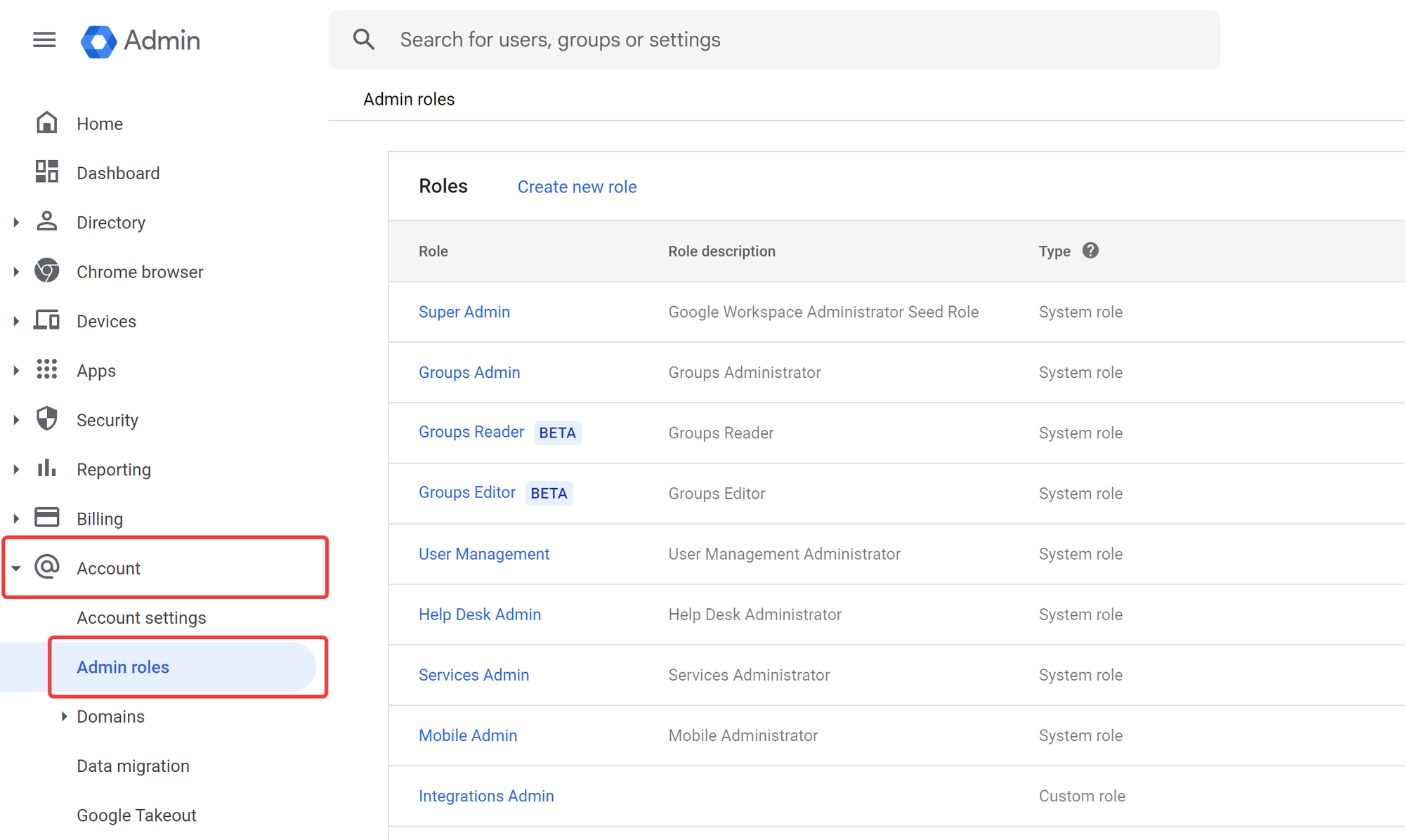The height and width of the screenshot is (840, 1405).
Task: Click the Create new role link
Action: 577,187
